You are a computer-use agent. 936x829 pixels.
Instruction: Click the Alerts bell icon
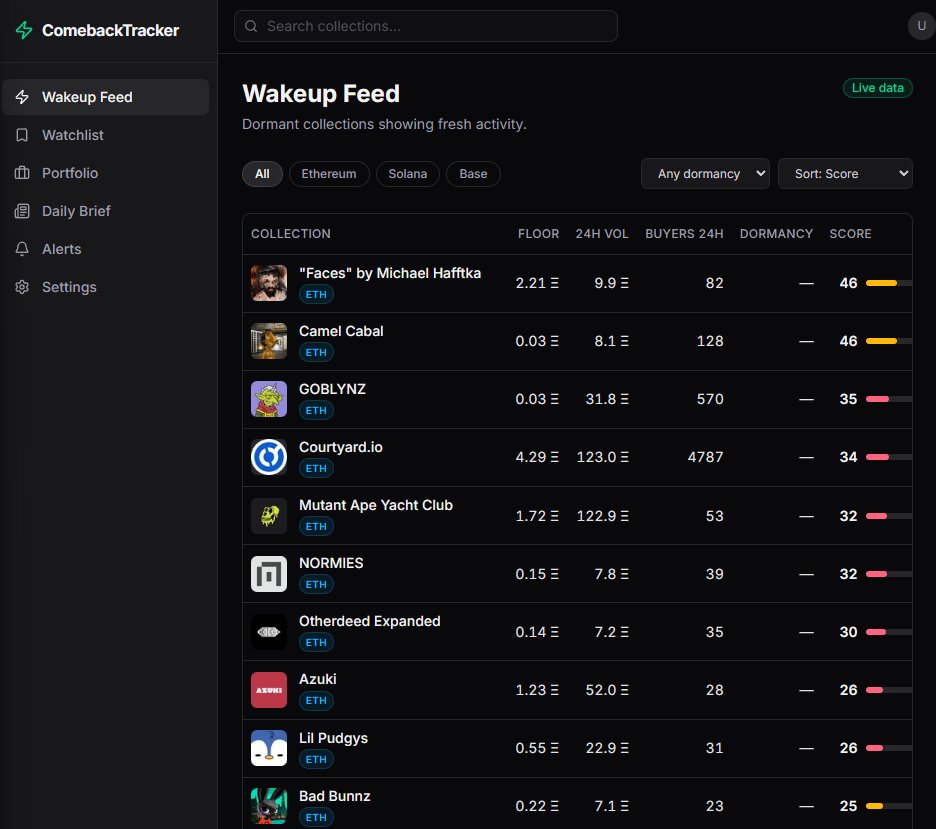(x=22, y=249)
